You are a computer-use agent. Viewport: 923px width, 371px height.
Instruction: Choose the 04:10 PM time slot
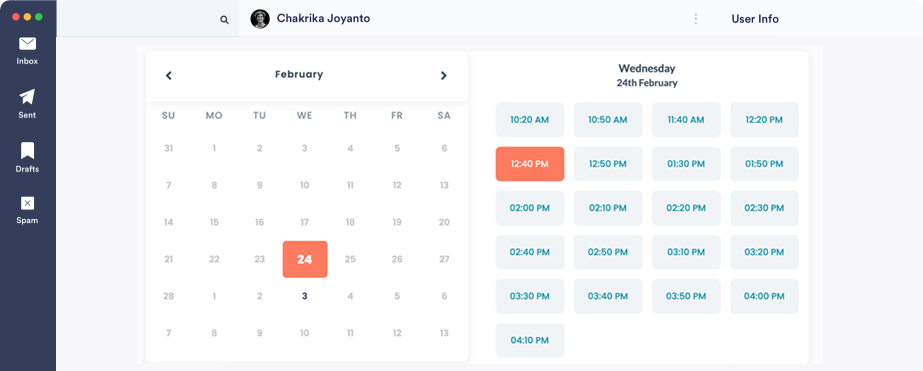pos(530,340)
